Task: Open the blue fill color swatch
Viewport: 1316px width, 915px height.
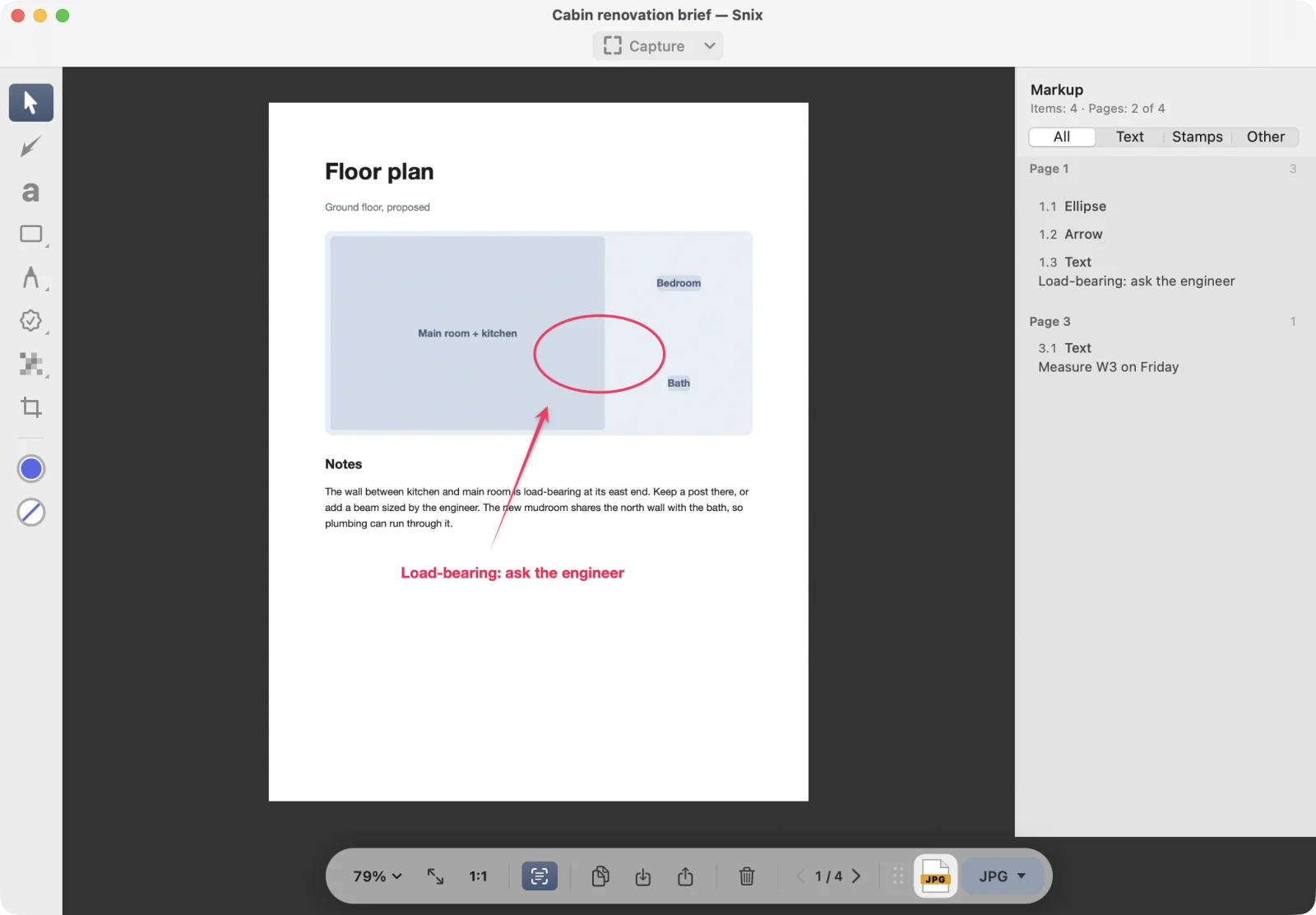Action: click(31, 469)
